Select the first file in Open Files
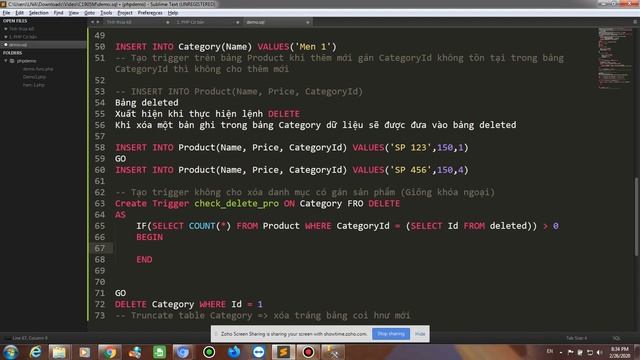Viewport: 640px width, 360px height. point(21,29)
